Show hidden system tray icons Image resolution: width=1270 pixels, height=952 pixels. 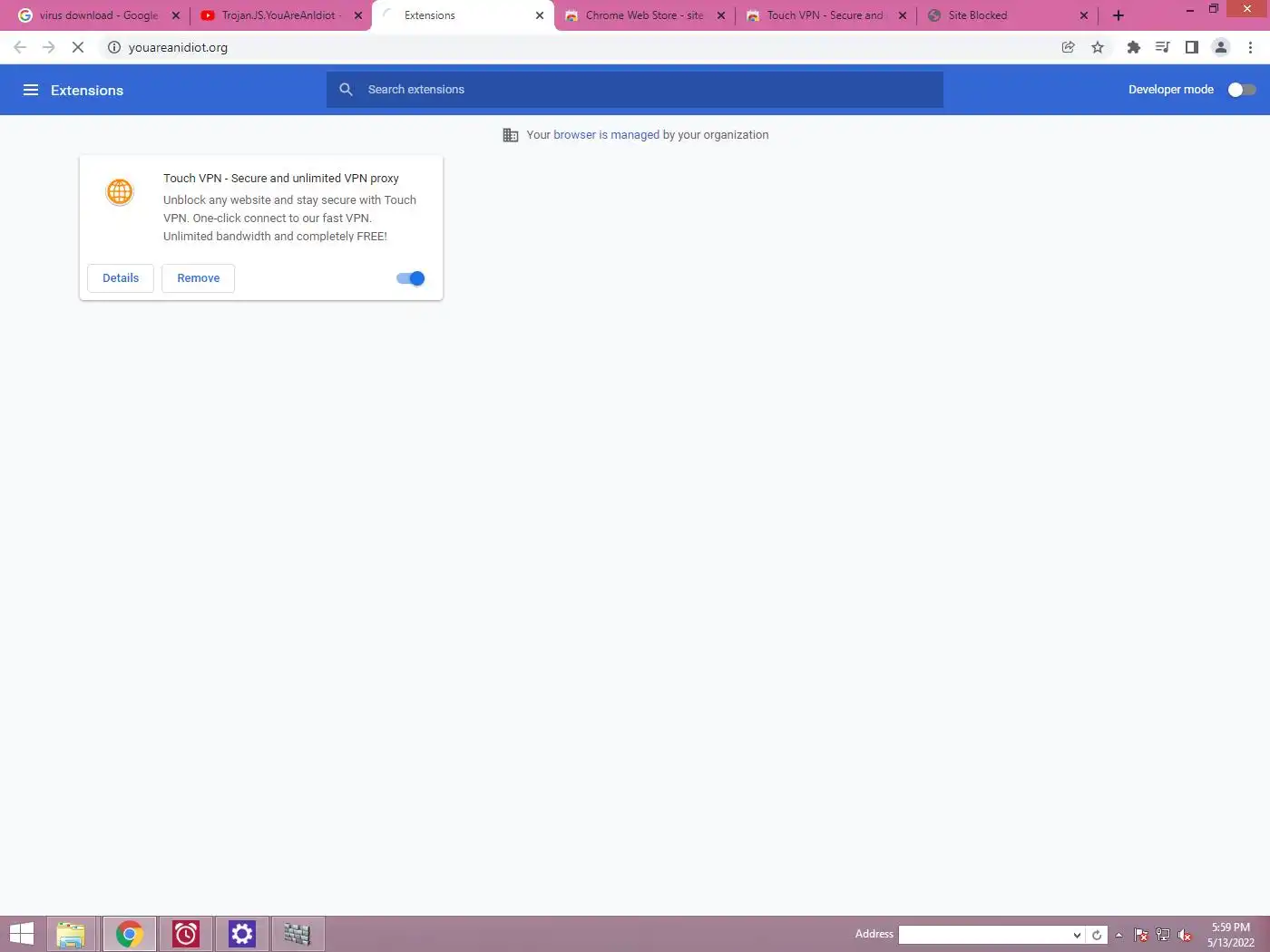click(1119, 935)
